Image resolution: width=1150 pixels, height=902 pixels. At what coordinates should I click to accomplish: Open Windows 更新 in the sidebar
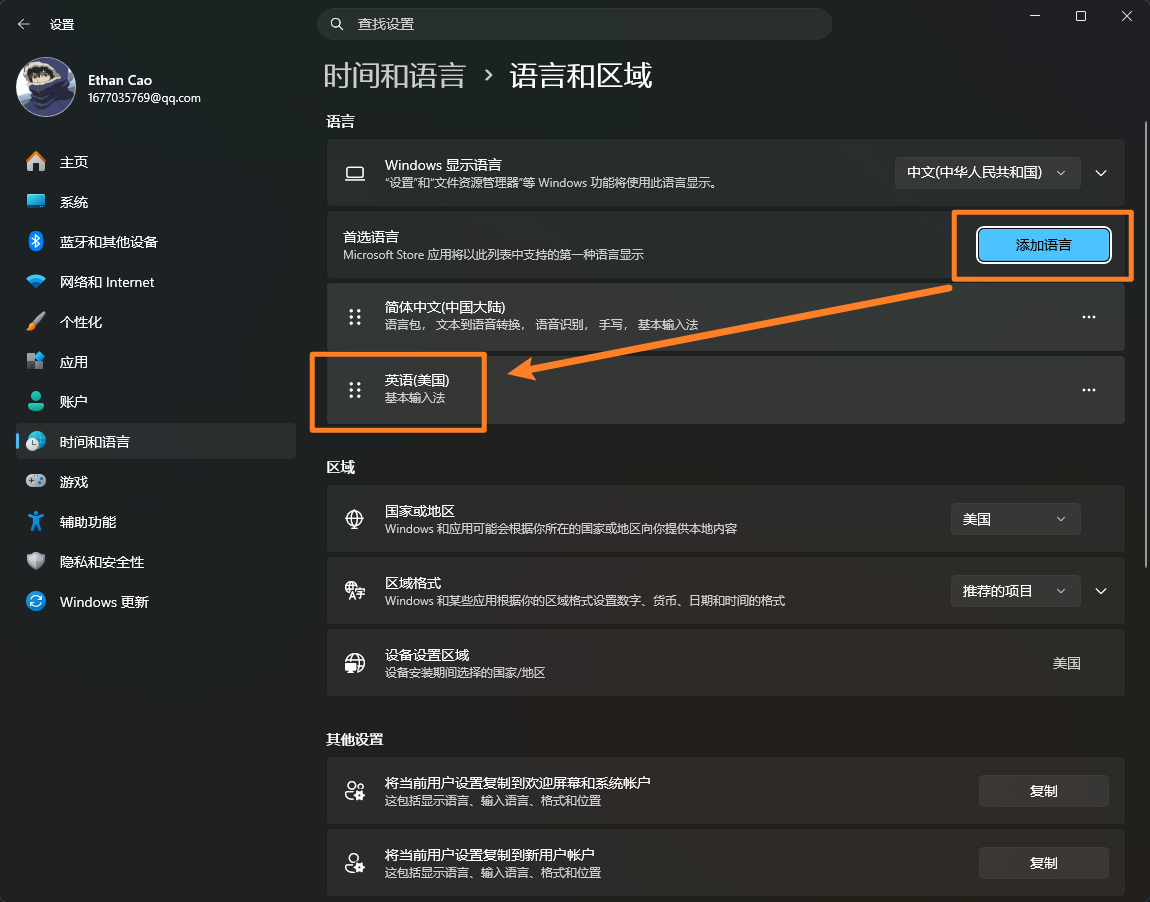tap(155, 601)
